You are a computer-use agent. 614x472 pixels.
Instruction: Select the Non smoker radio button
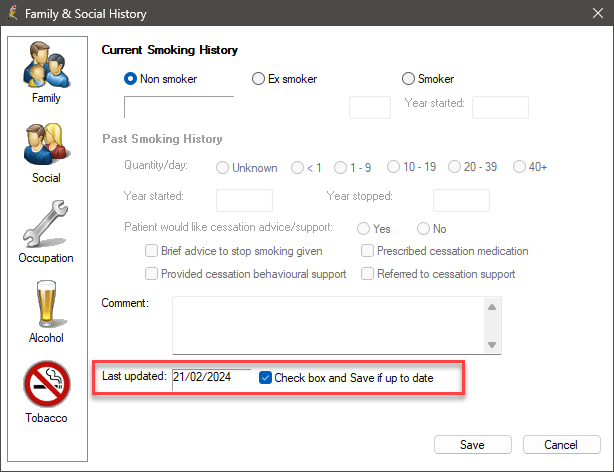pos(130,79)
